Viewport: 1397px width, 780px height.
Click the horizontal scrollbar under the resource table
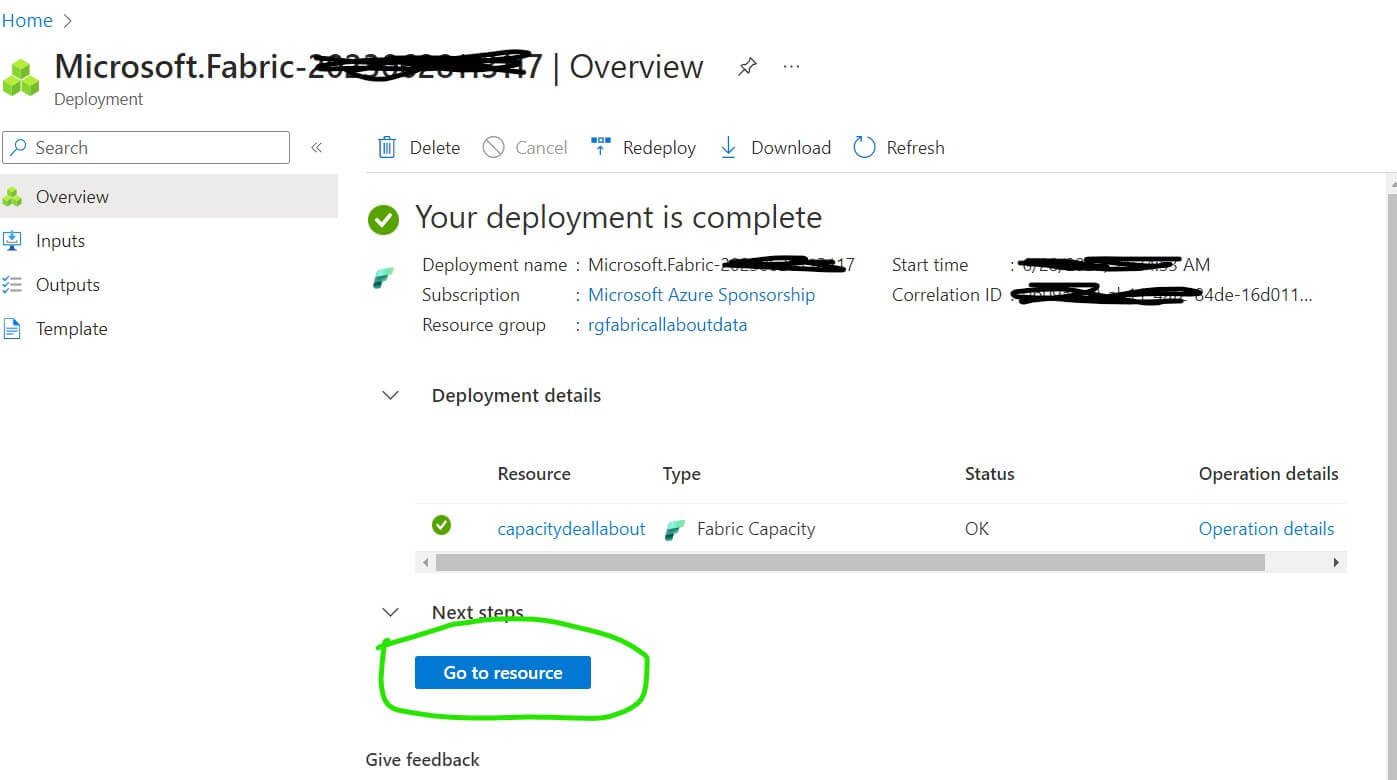(x=850, y=563)
